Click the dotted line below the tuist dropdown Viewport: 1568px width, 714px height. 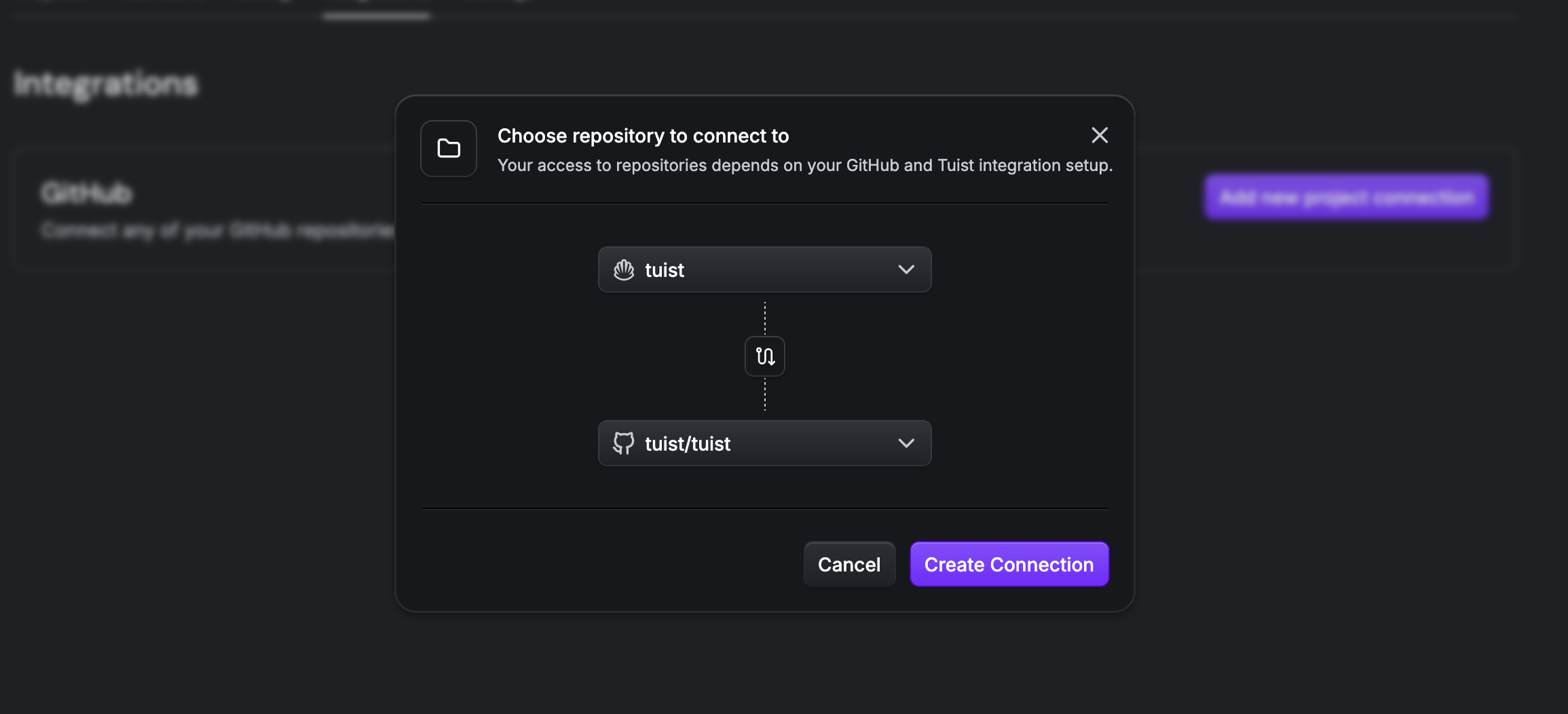pyautogui.click(x=765, y=318)
